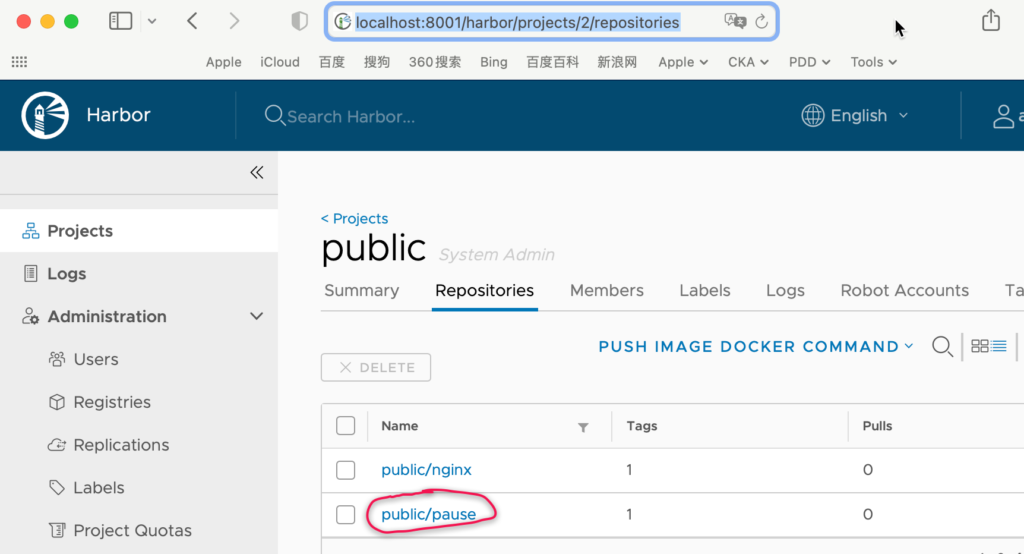
Task: Switch to list view icon
Action: (x=999, y=346)
